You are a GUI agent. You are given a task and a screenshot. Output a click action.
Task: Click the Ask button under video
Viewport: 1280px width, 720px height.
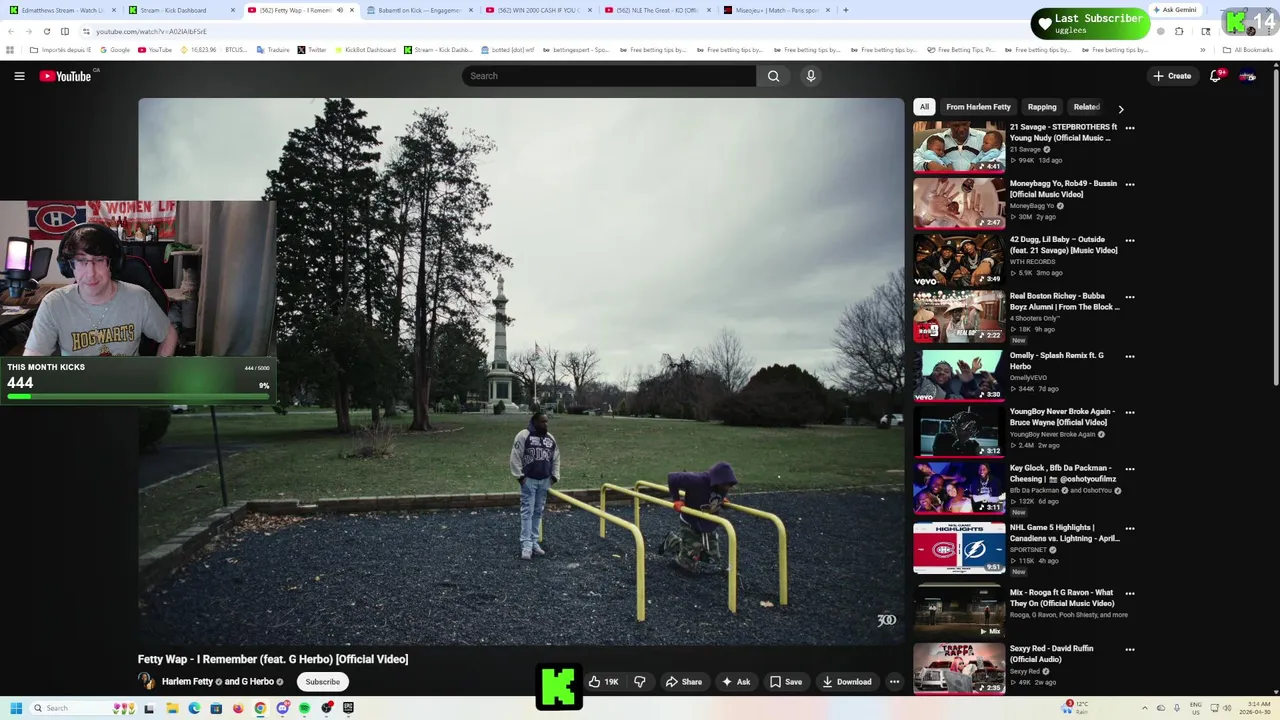736,682
